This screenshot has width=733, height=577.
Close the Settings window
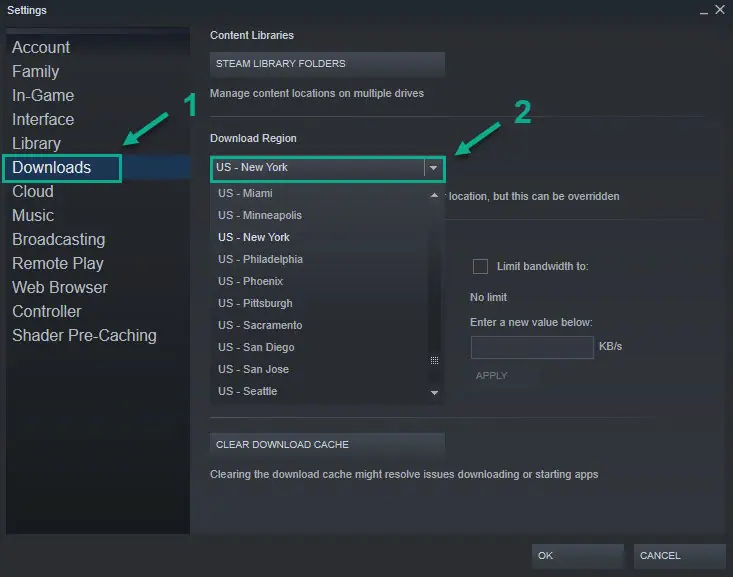click(x=720, y=10)
